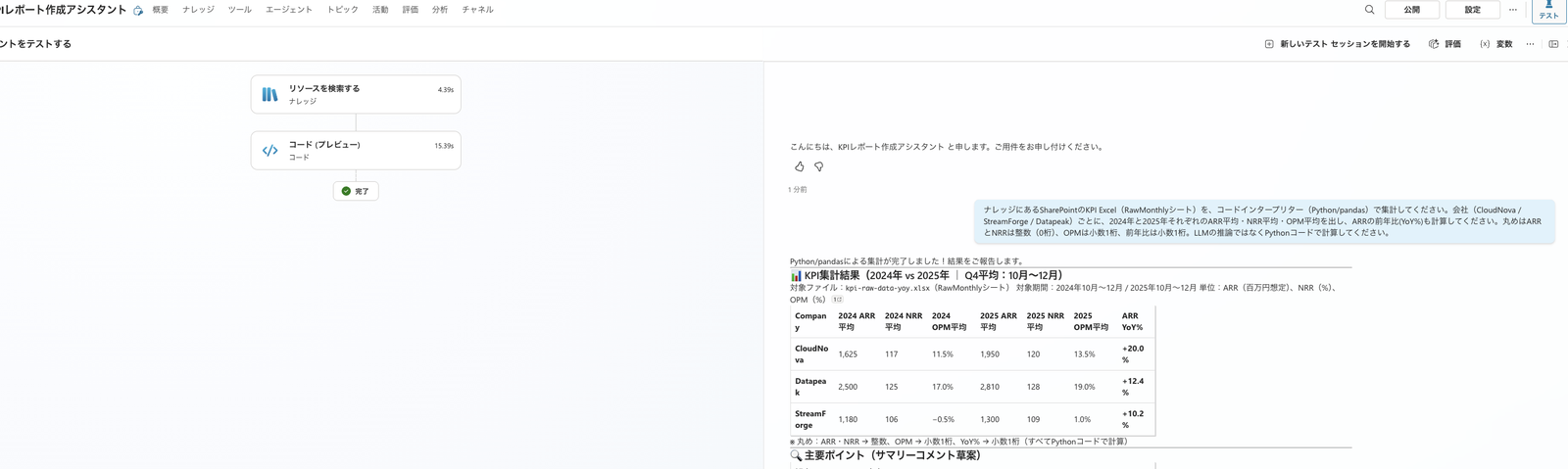Click the value 2,500 in Datapeak row
The width and height of the screenshot is (1568, 469).
coord(848,387)
